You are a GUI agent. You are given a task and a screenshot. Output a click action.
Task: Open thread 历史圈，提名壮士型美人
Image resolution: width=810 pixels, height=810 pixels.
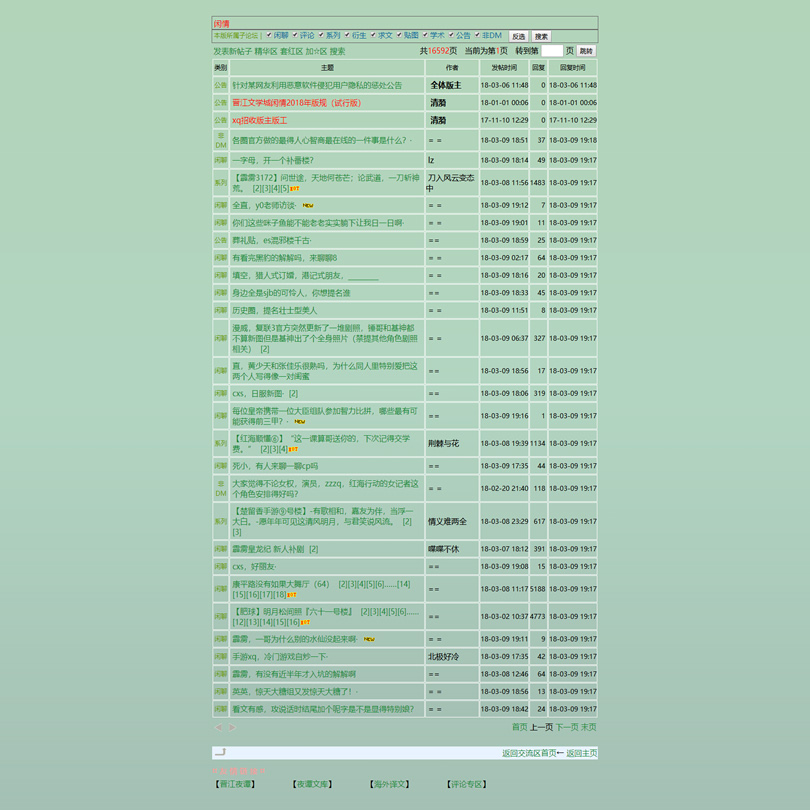point(274,310)
